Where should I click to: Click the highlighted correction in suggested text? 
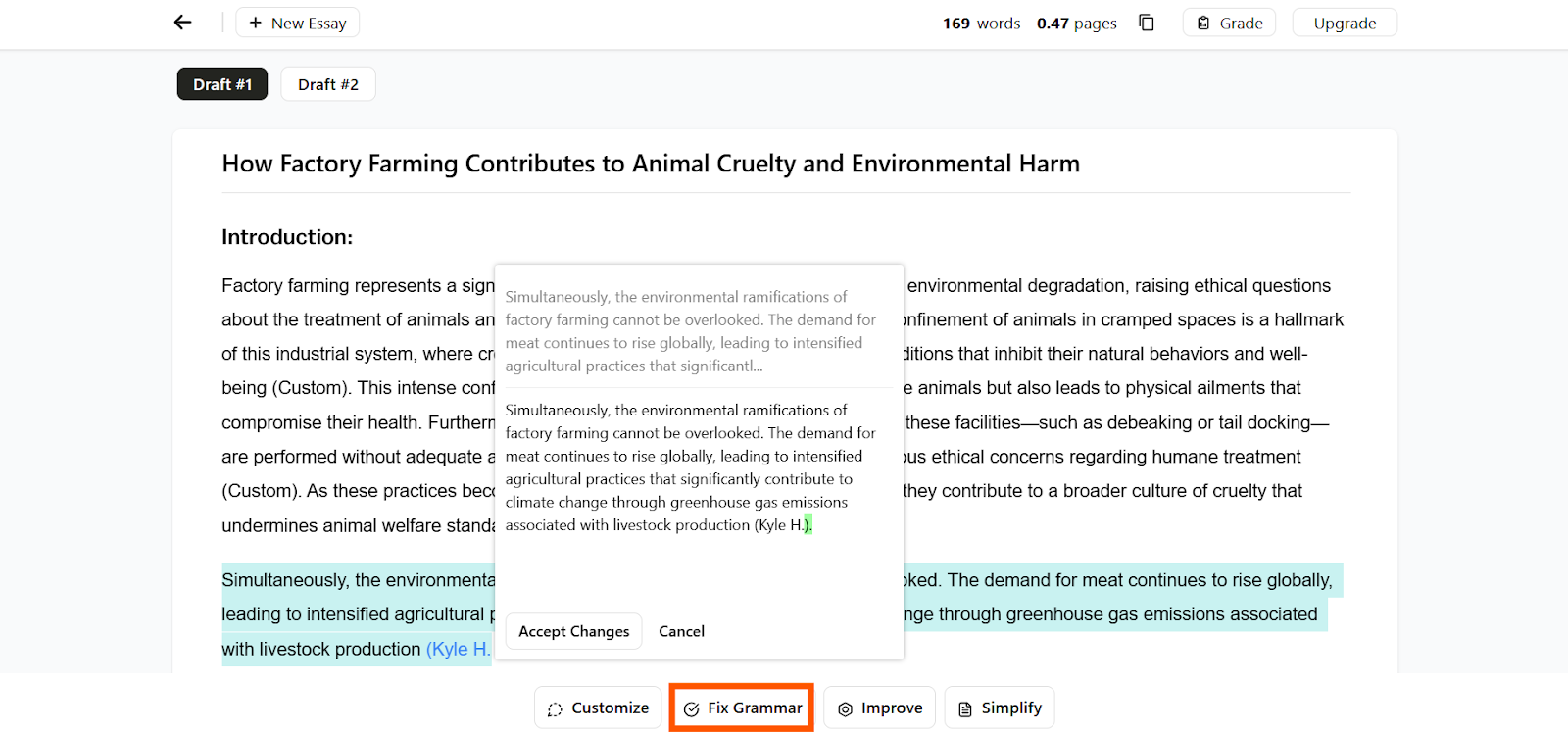coord(808,525)
